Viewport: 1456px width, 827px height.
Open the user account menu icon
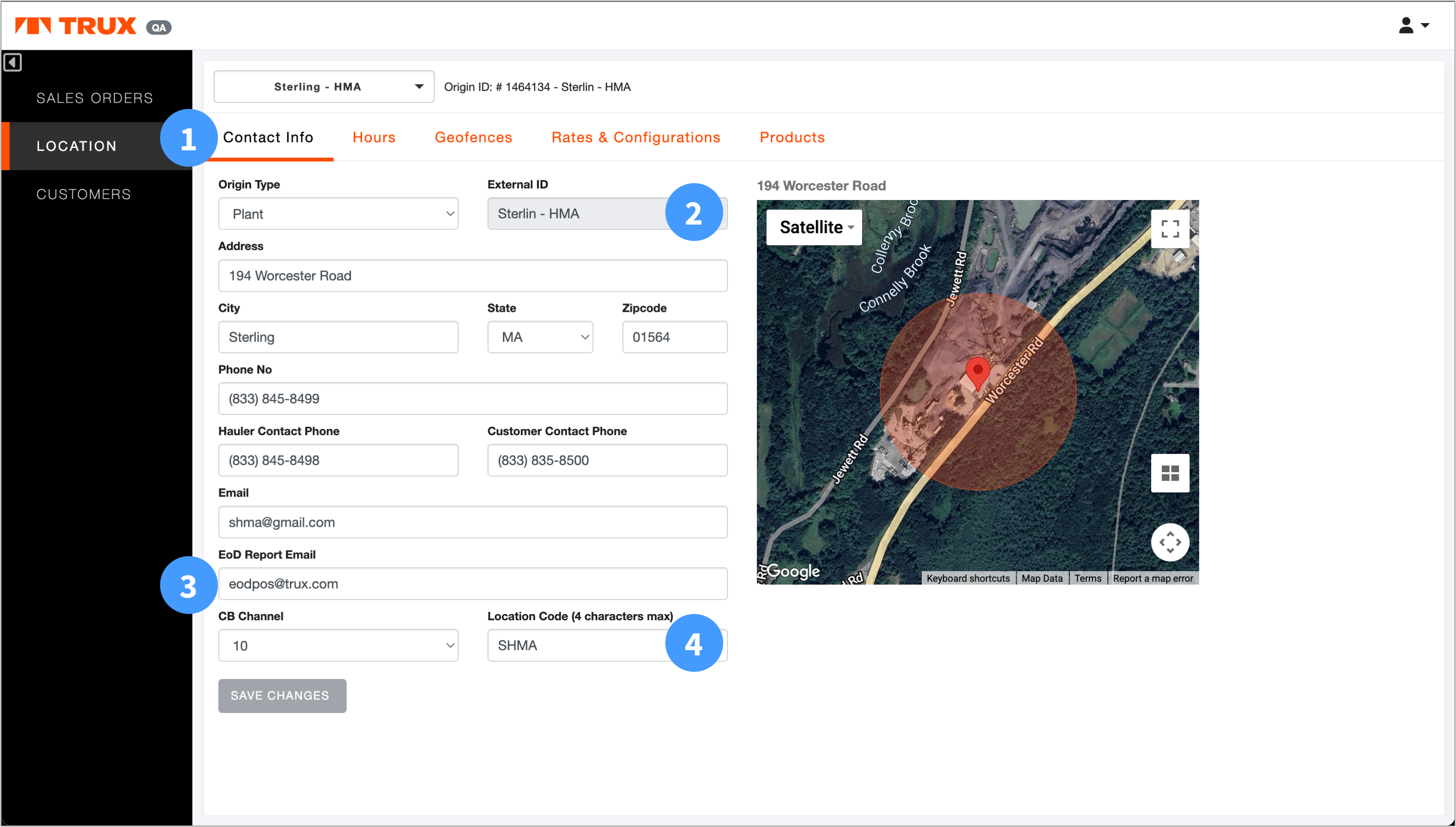tap(1414, 26)
